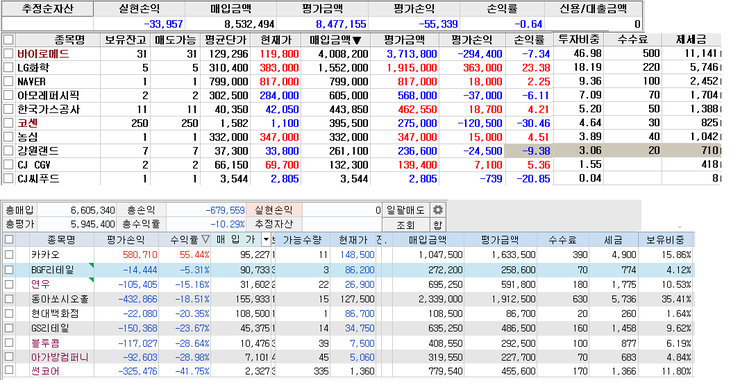
Task: Click the -41.75% return for 썬코어
Action: (x=192, y=371)
